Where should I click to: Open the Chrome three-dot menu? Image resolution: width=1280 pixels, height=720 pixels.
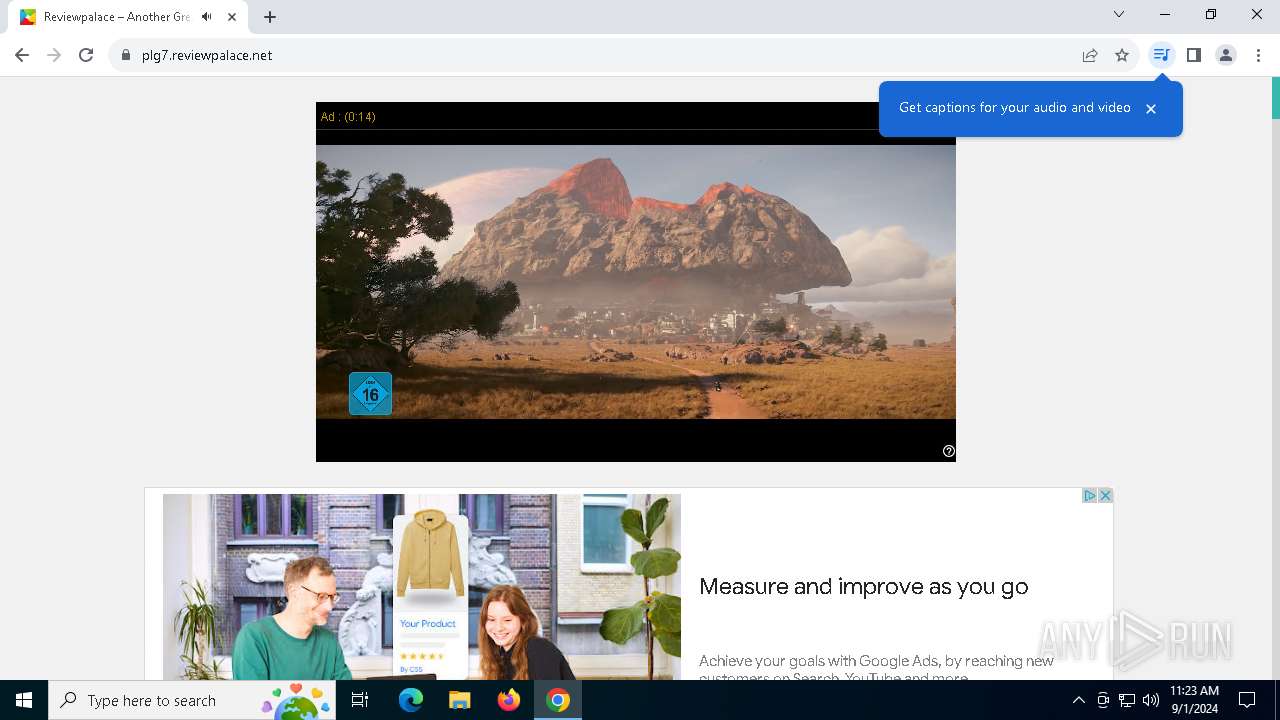1258,55
